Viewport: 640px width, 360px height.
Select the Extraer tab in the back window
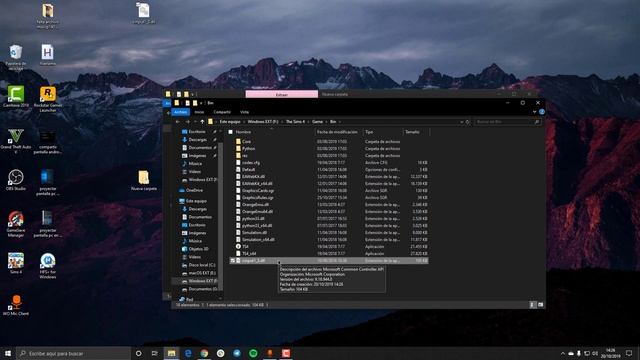point(282,94)
